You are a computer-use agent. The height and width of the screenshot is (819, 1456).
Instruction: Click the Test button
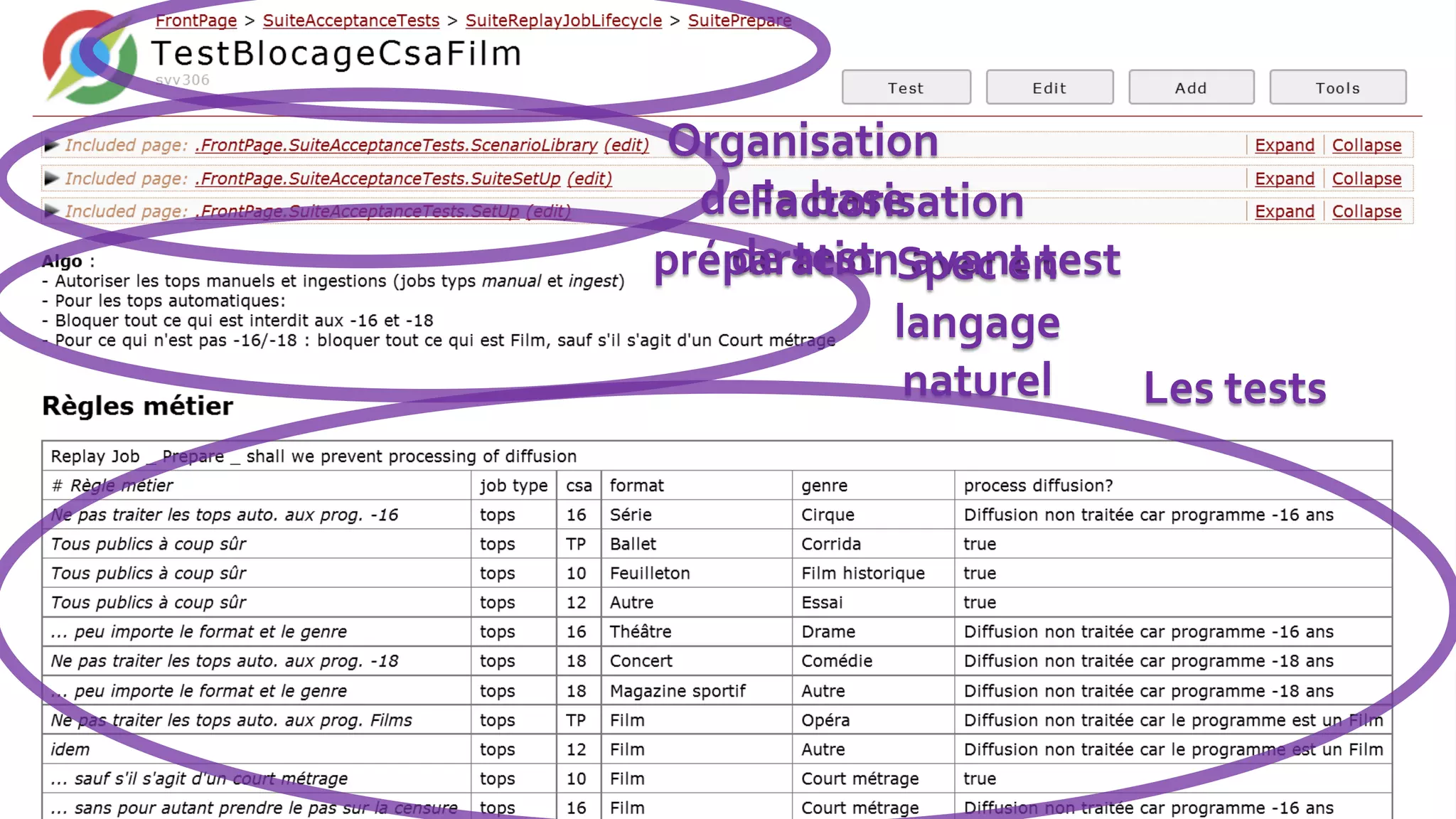[x=906, y=87]
